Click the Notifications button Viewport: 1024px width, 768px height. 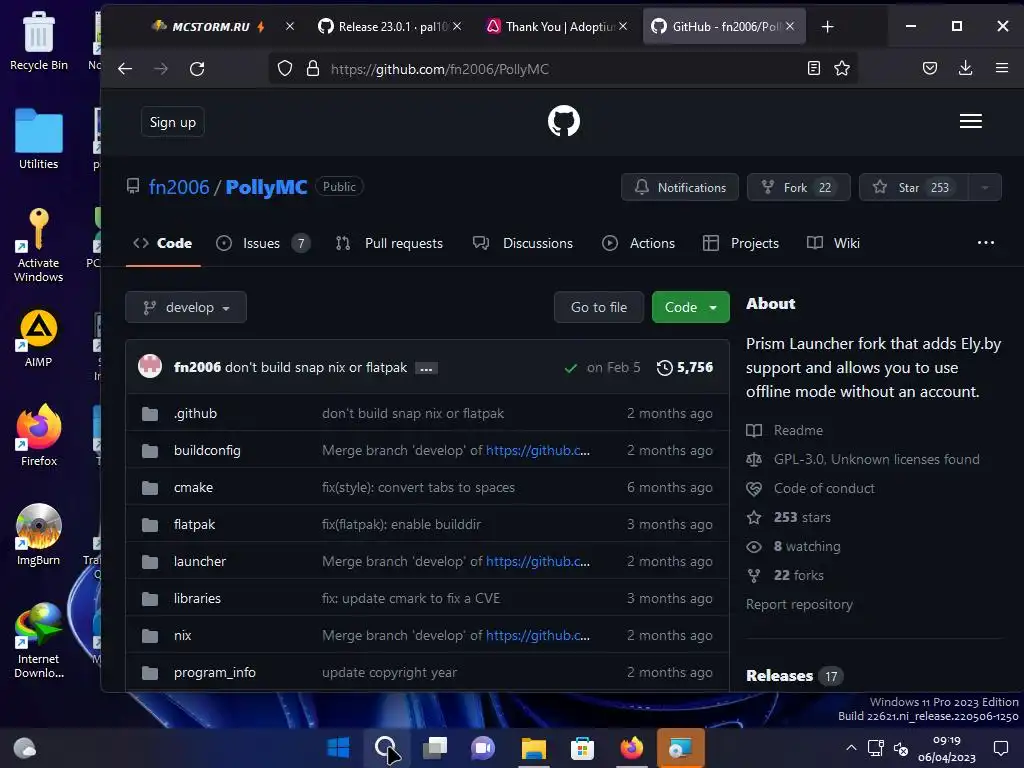(680, 187)
